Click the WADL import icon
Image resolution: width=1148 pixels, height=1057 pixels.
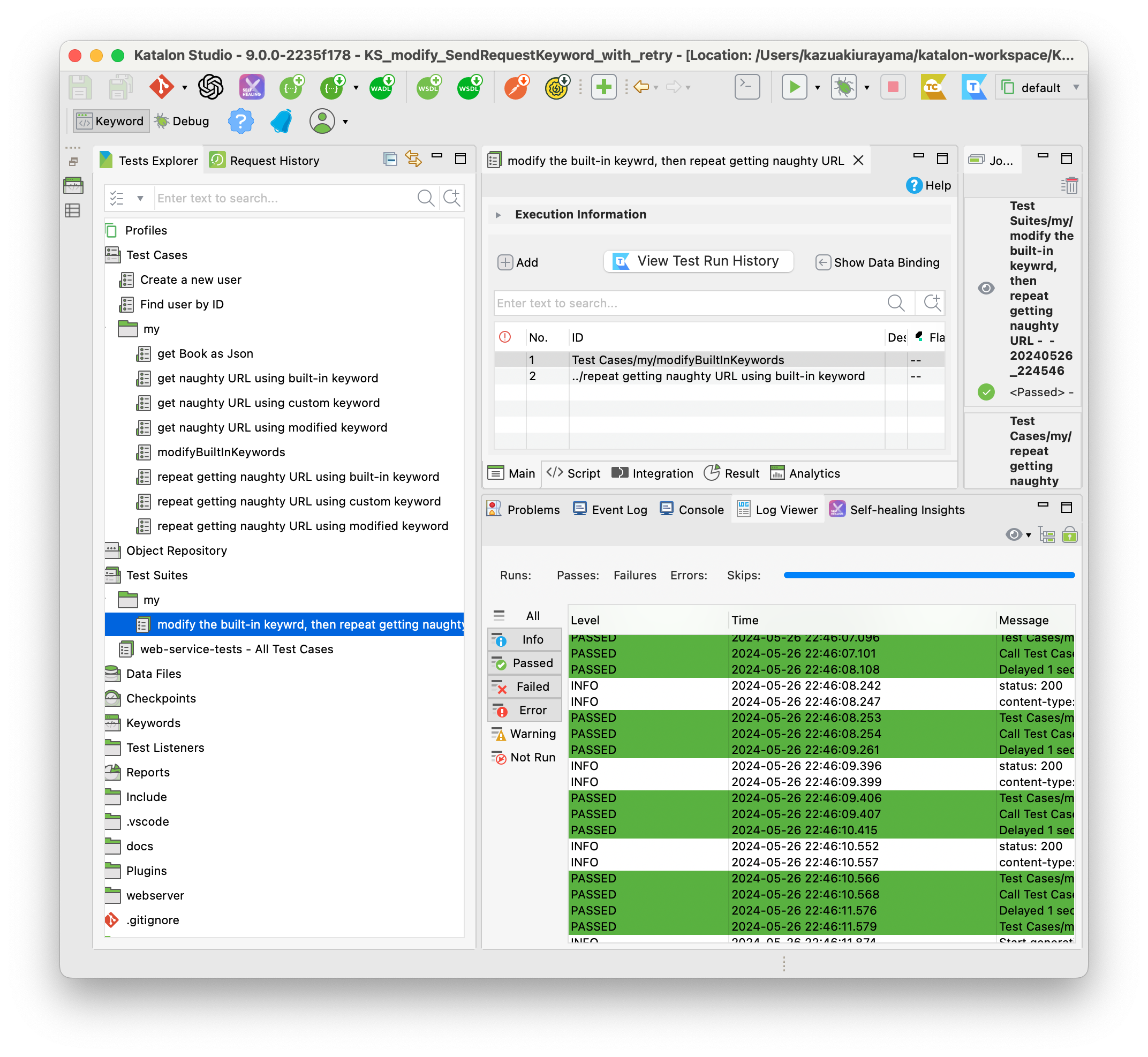382,87
